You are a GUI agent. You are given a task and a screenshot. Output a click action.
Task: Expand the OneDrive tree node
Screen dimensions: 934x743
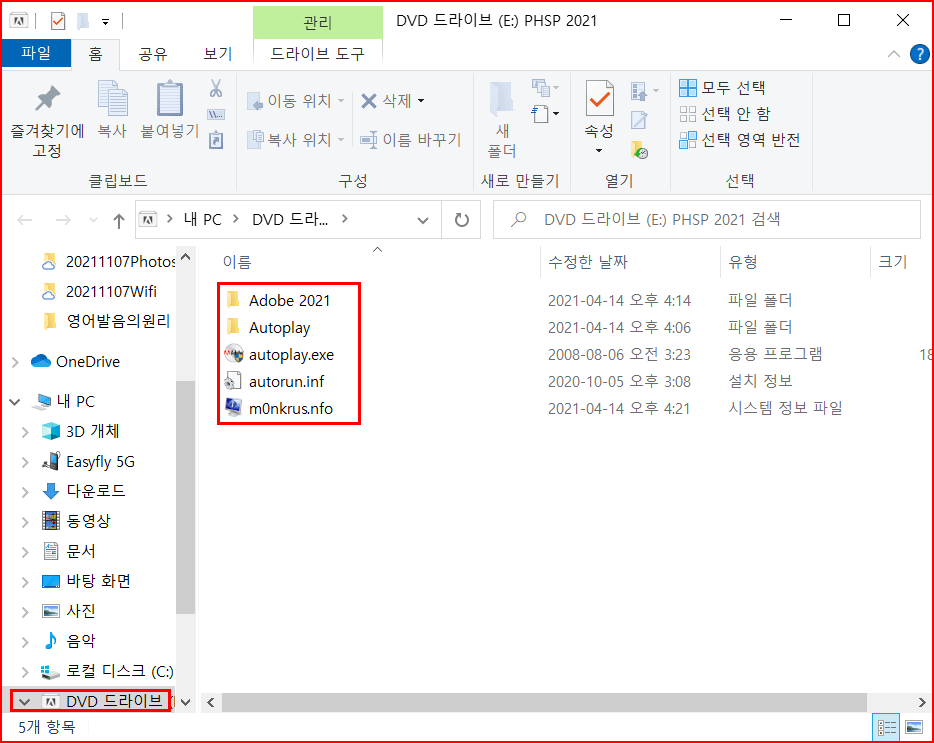(x=15, y=362)
